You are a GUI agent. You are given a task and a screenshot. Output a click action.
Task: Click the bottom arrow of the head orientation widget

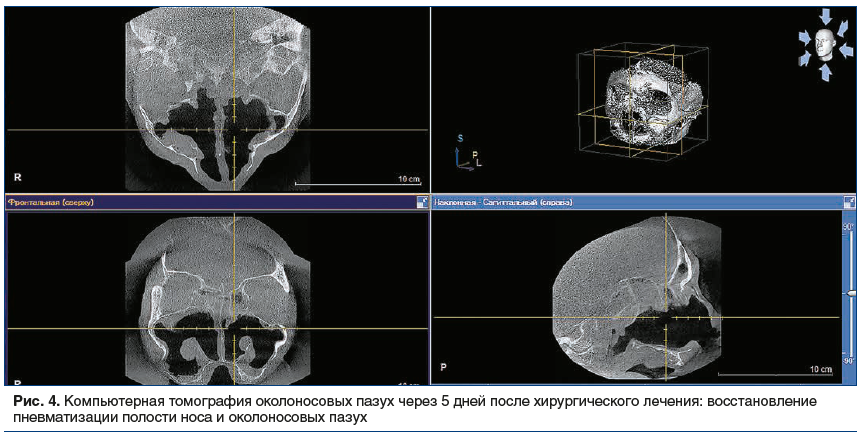(824, 72)
